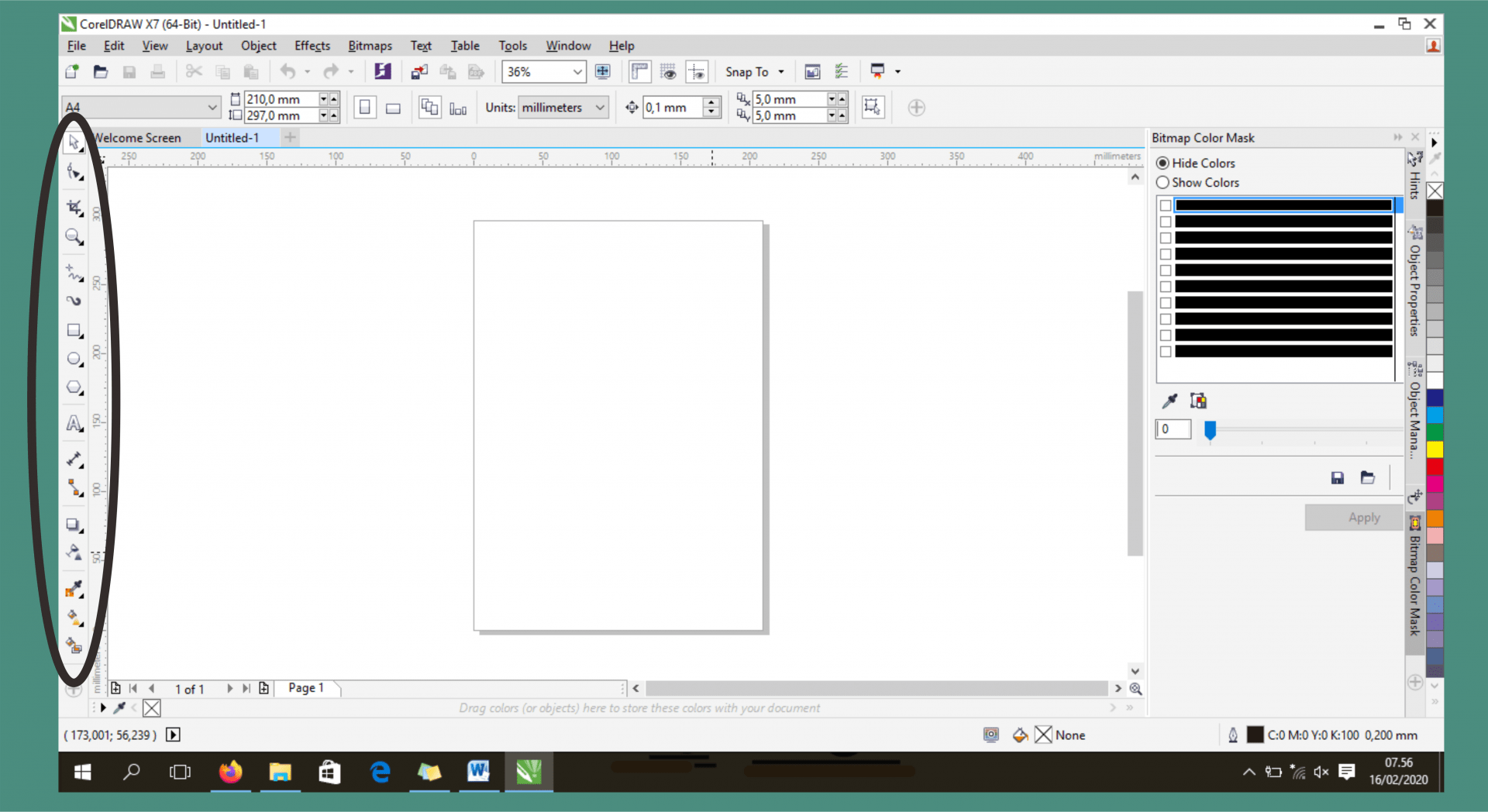Select the Ellipse tool
Screen dimensions: 1488x812
pyautogui.click(x=74, y=359)
